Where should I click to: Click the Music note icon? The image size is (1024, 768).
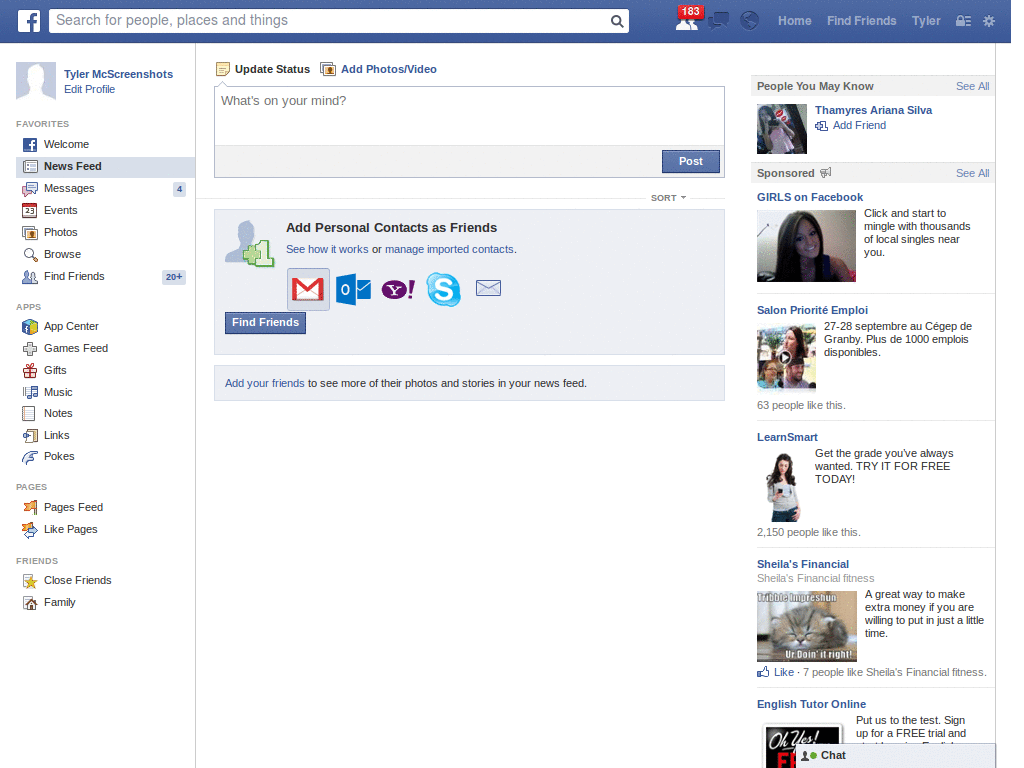30,392
